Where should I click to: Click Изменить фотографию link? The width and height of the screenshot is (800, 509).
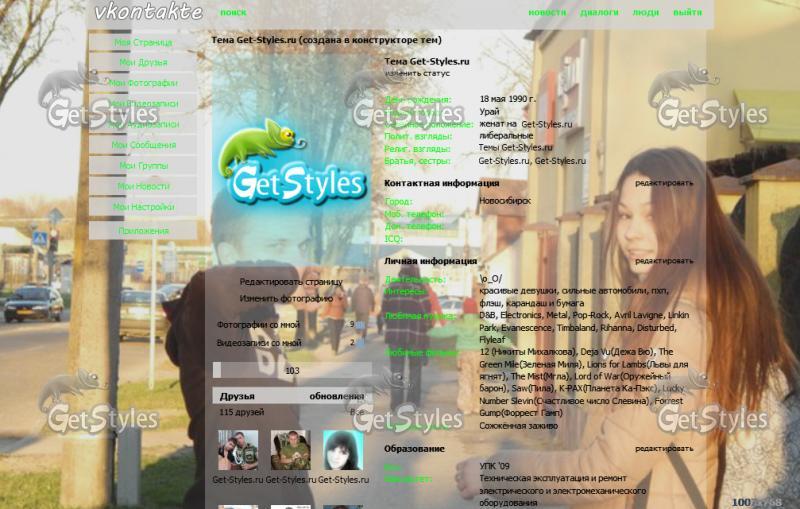(286, 298)
